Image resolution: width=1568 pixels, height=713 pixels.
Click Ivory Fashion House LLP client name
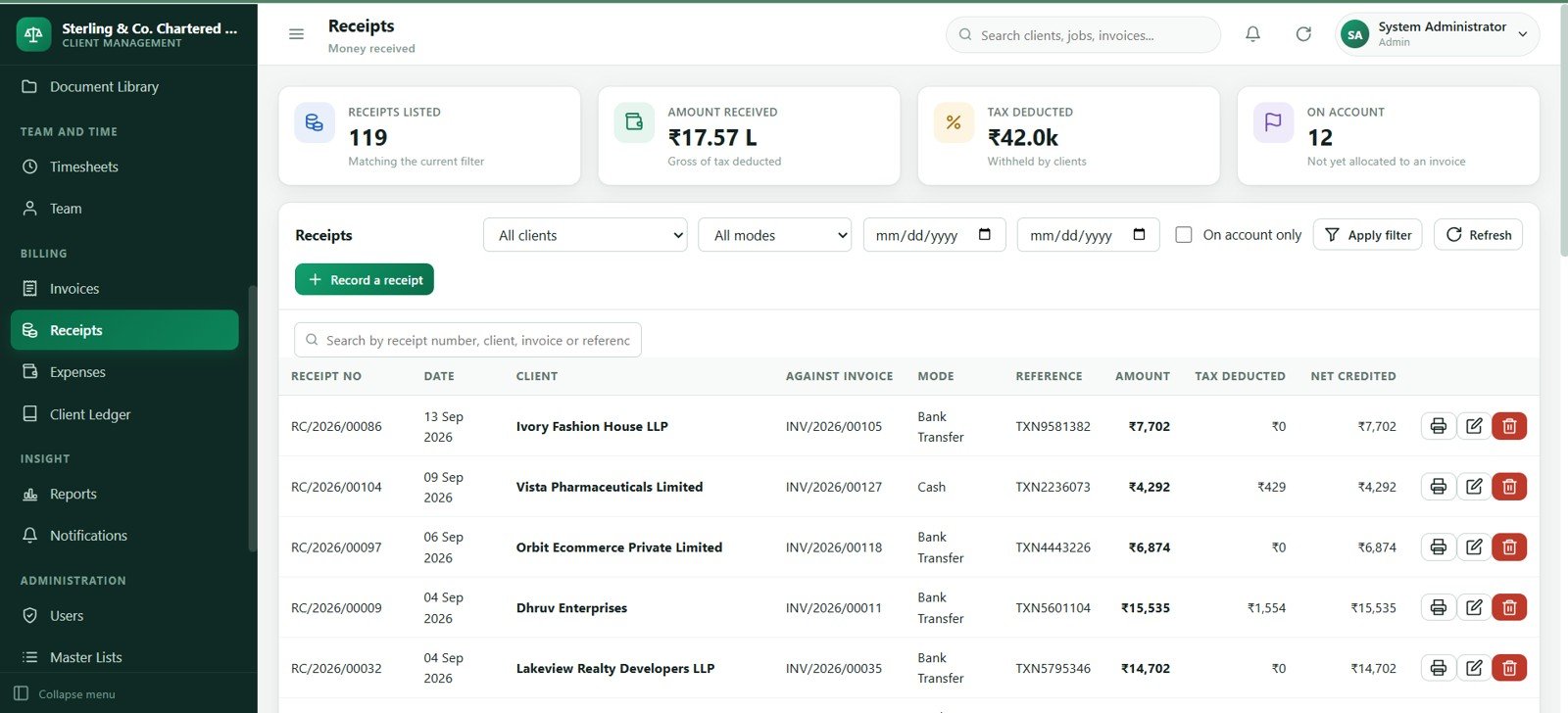click(592, 426)
